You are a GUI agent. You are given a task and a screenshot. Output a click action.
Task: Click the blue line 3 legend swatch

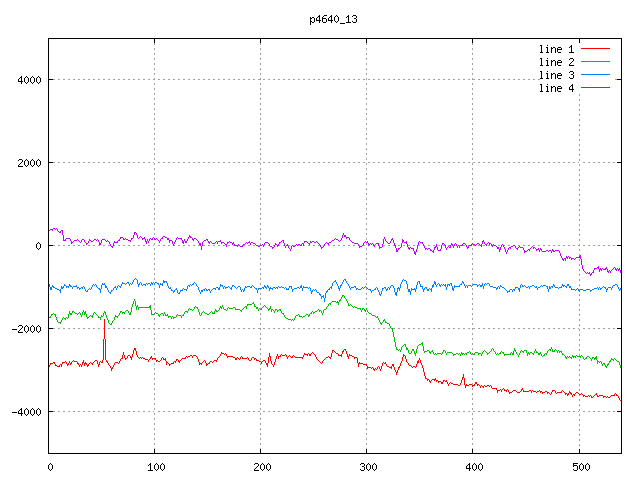click(595, 75)
